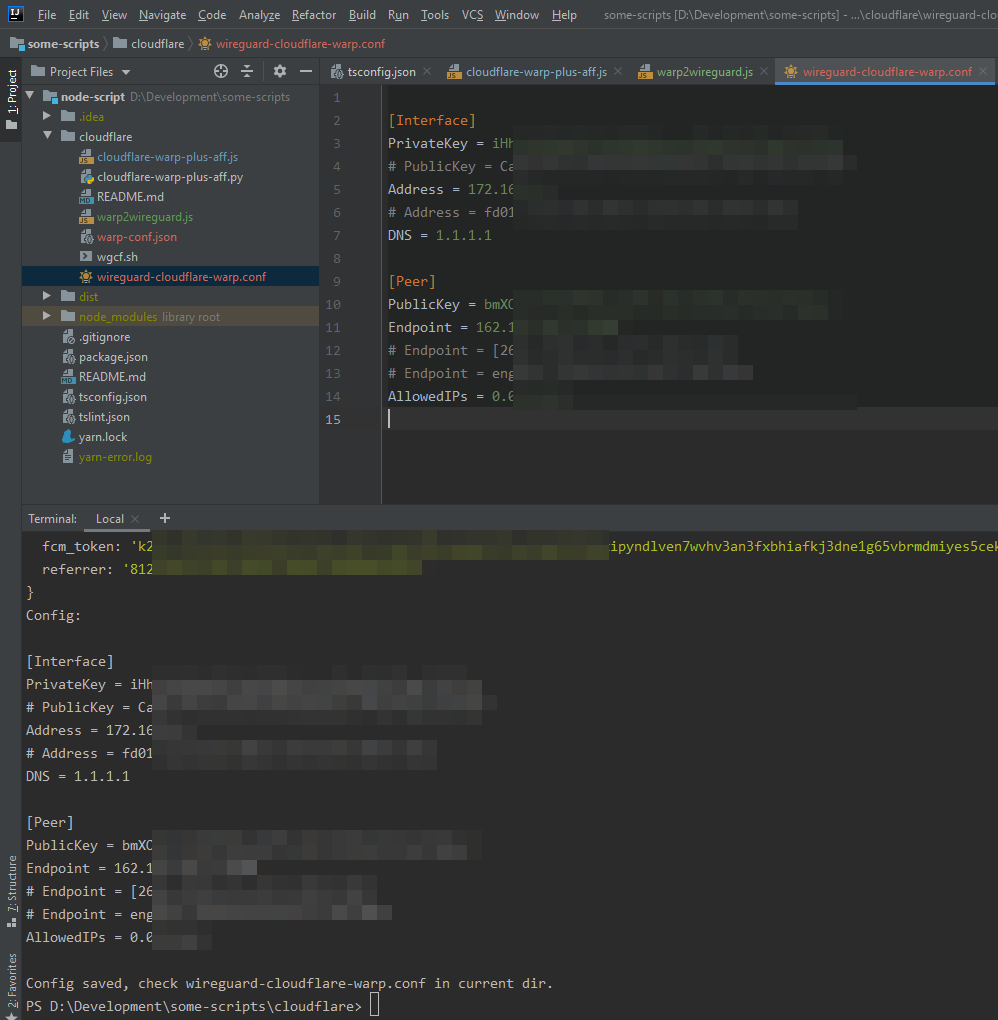Click the locate current file crosshair icon
998x1020 pixels.
[221, 71]
